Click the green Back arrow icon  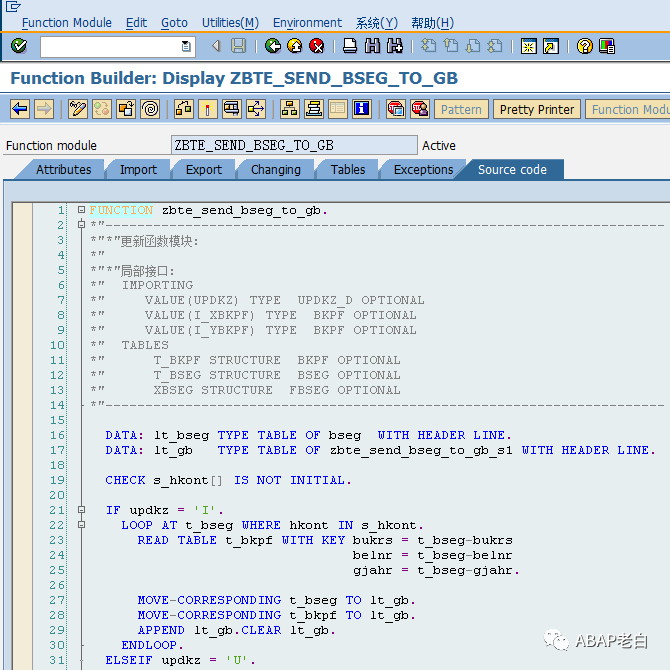click(273, 46)
